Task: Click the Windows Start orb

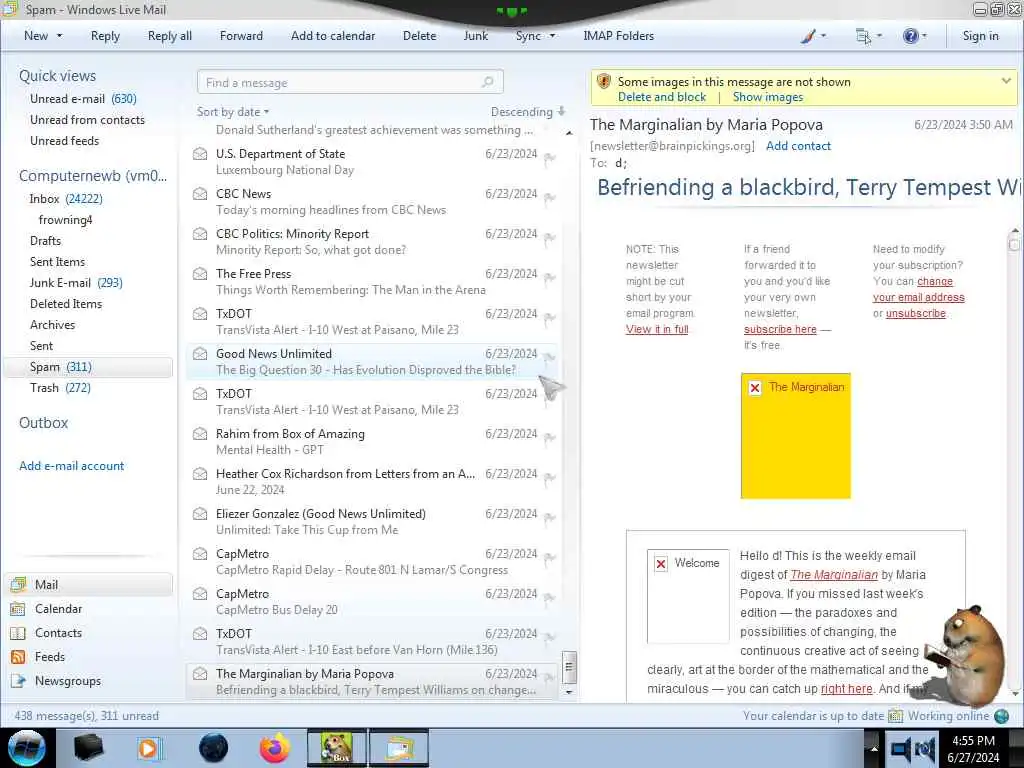Action: (26, 748)
